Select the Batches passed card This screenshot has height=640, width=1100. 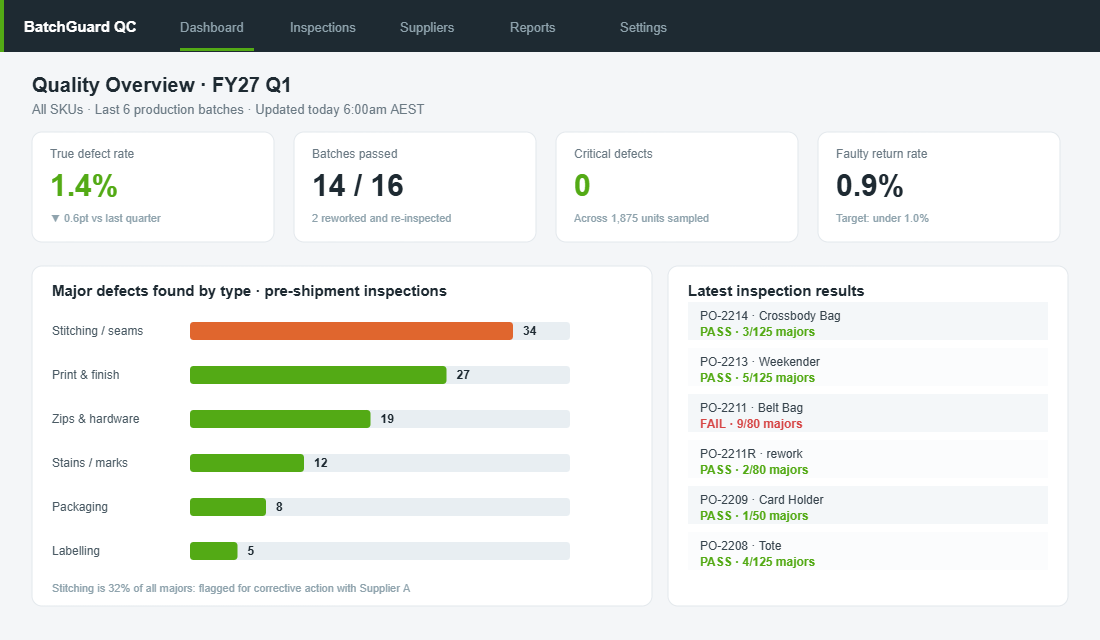point(415,187)
